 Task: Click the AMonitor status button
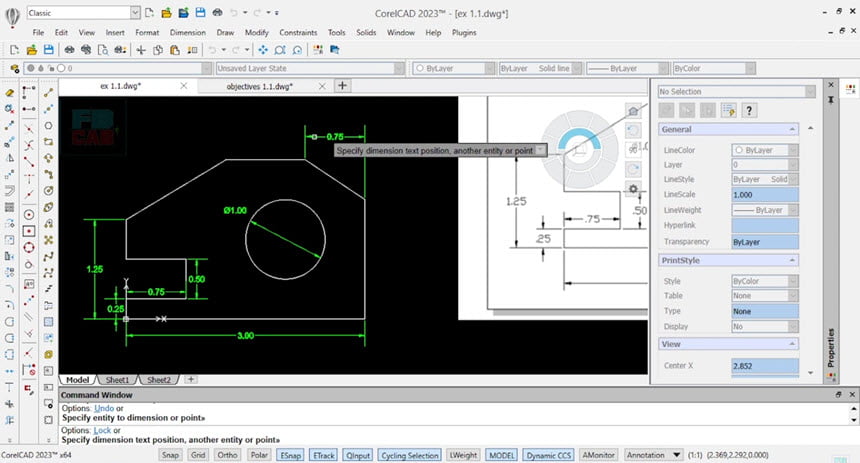tap(598, 455)
